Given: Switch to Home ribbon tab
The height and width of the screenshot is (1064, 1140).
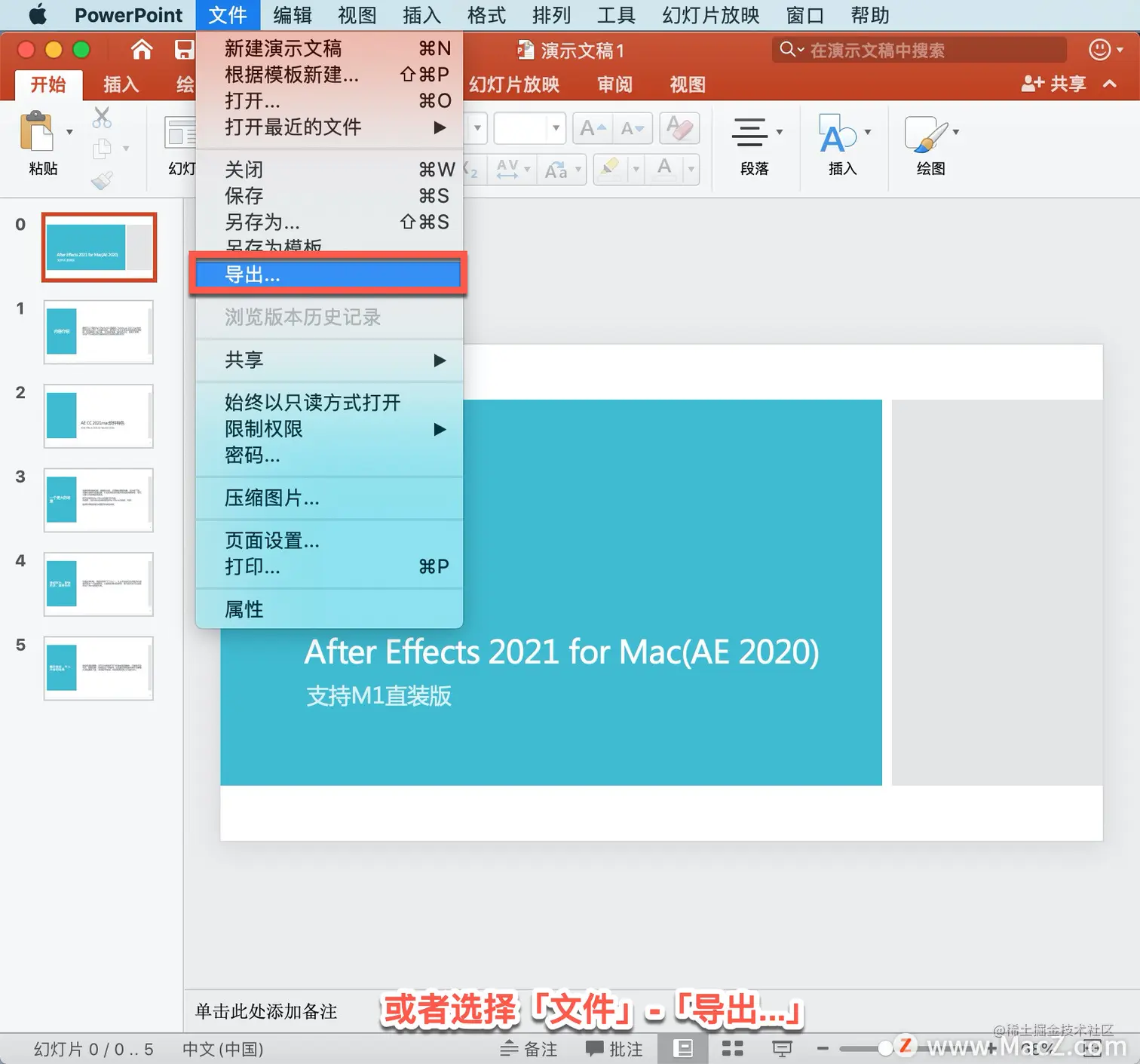Looking at the screenshot, I should coord(48,84).
